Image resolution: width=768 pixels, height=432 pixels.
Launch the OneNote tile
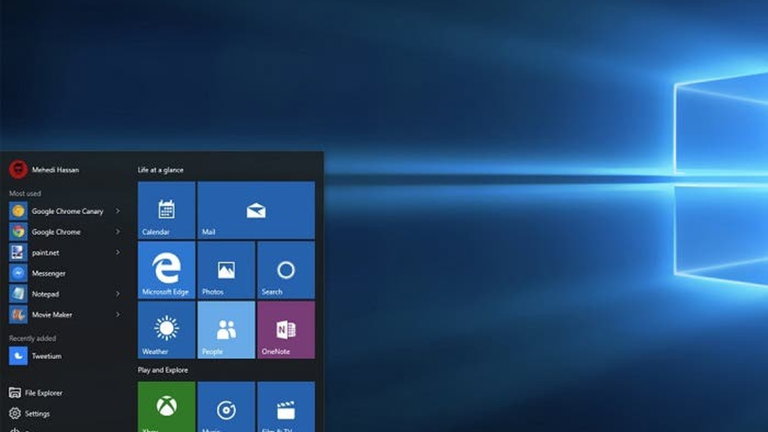coord(285,330)
